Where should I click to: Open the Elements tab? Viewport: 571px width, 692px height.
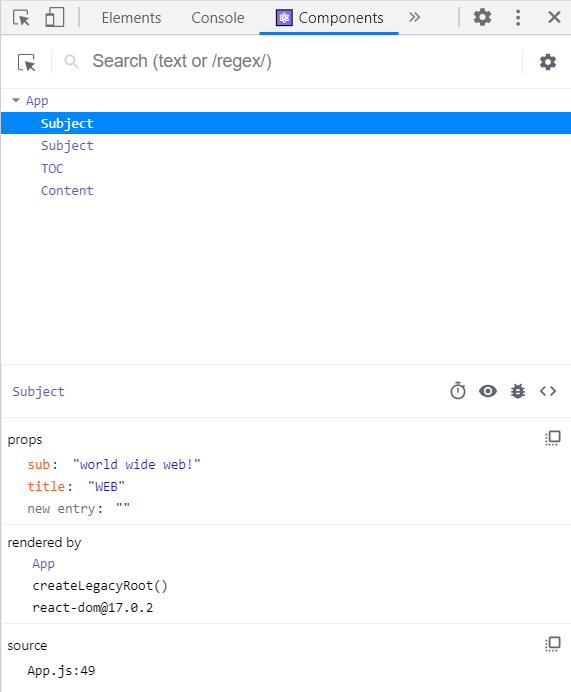coord(131,18)
